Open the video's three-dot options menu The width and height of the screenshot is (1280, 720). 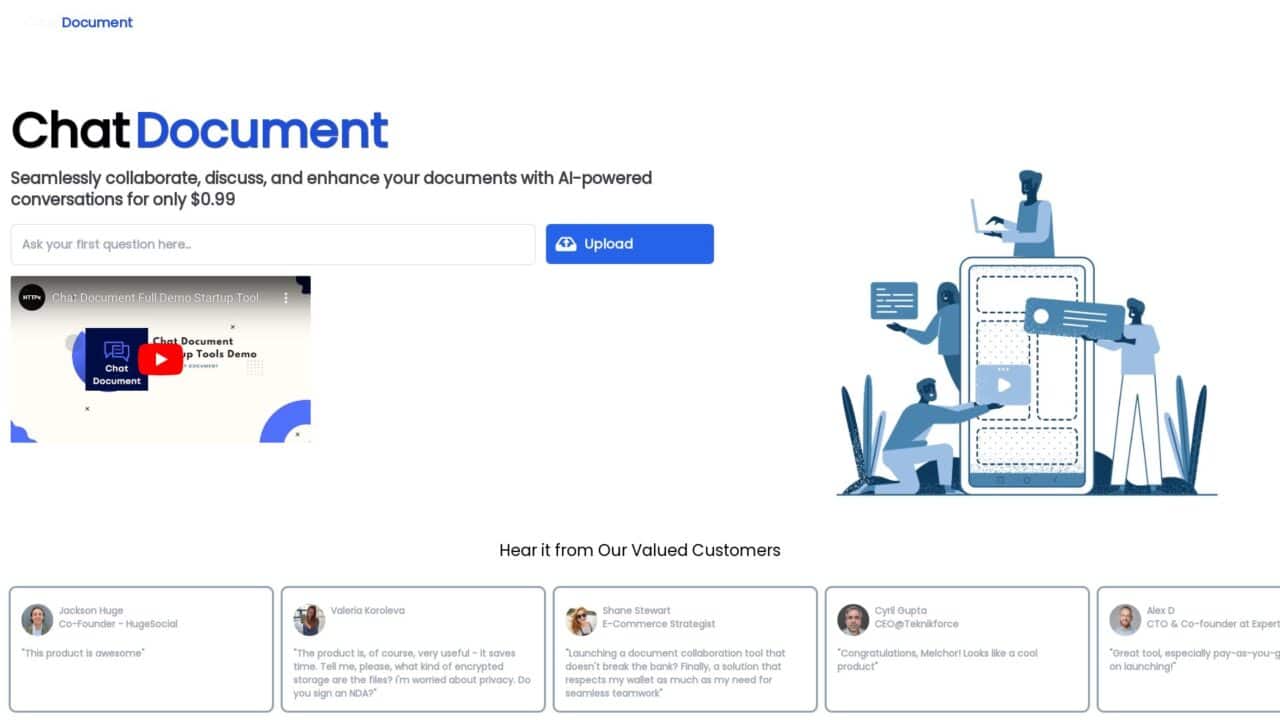coord(286,297)
